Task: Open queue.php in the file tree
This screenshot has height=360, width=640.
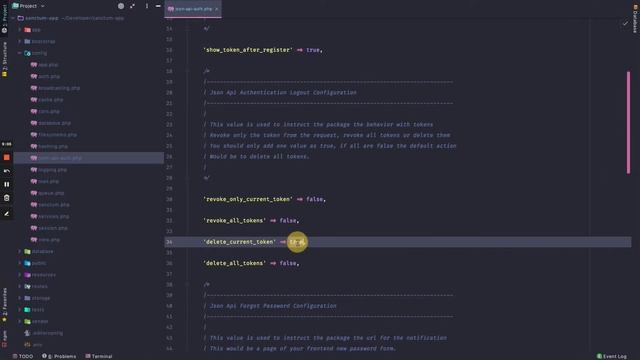Action: (51, 193)
